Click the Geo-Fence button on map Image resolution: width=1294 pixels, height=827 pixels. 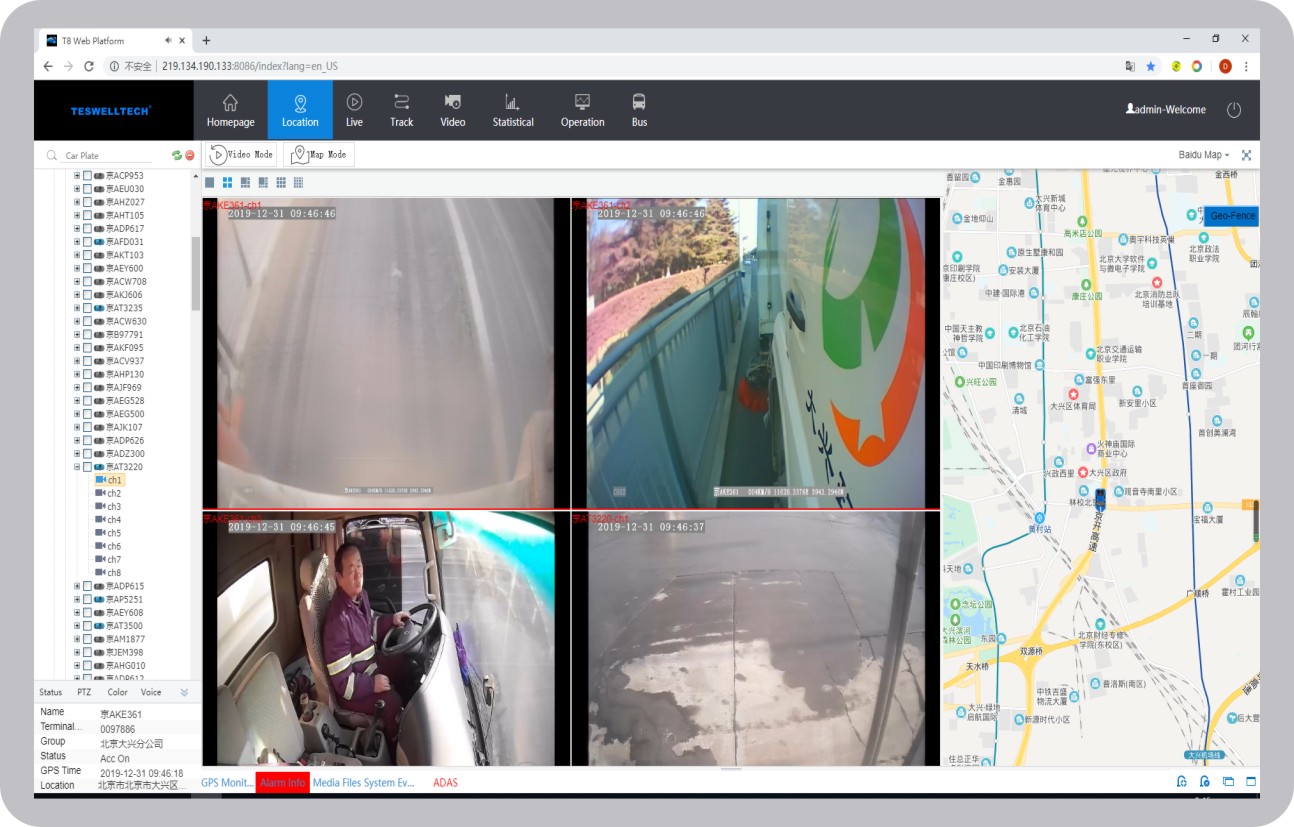point(1232,215)
